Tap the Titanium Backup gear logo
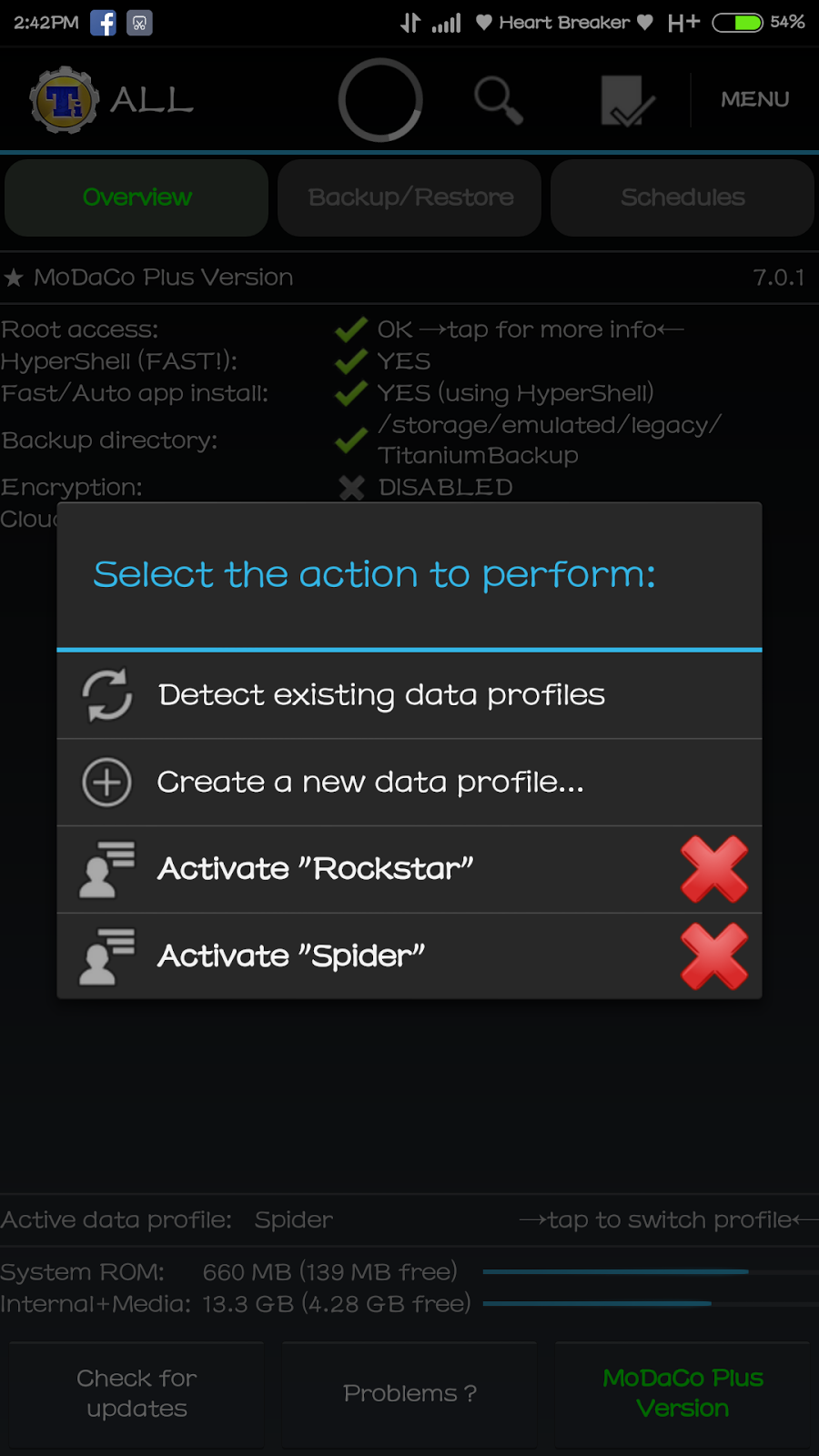The width and height of the screenshot is (819, 1456). coord(64,100)
